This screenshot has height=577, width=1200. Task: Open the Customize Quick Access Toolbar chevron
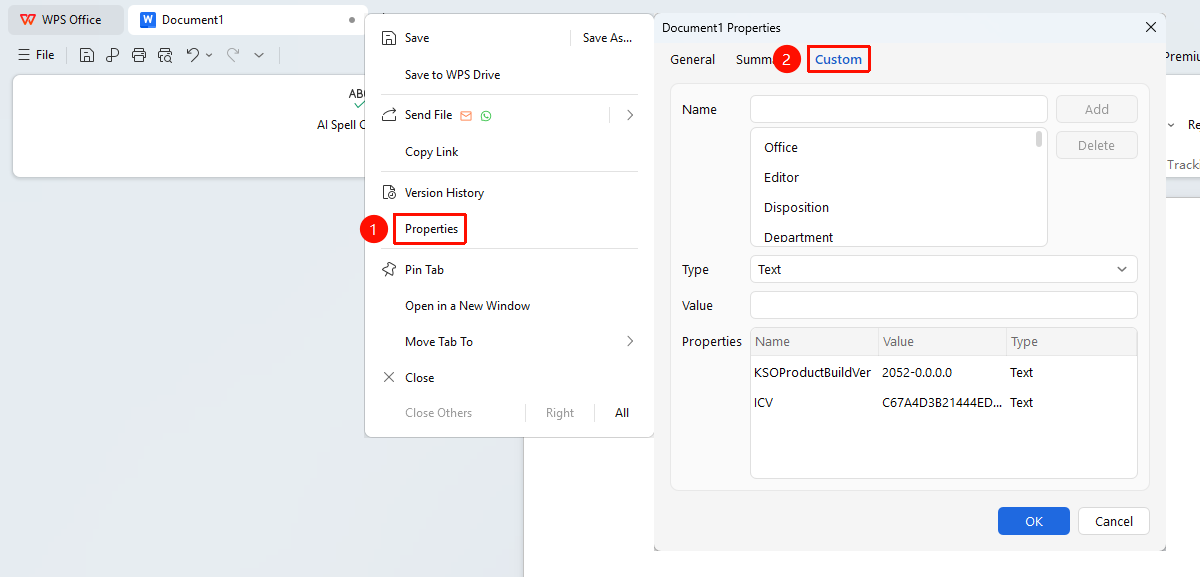(x=259, y=55)
